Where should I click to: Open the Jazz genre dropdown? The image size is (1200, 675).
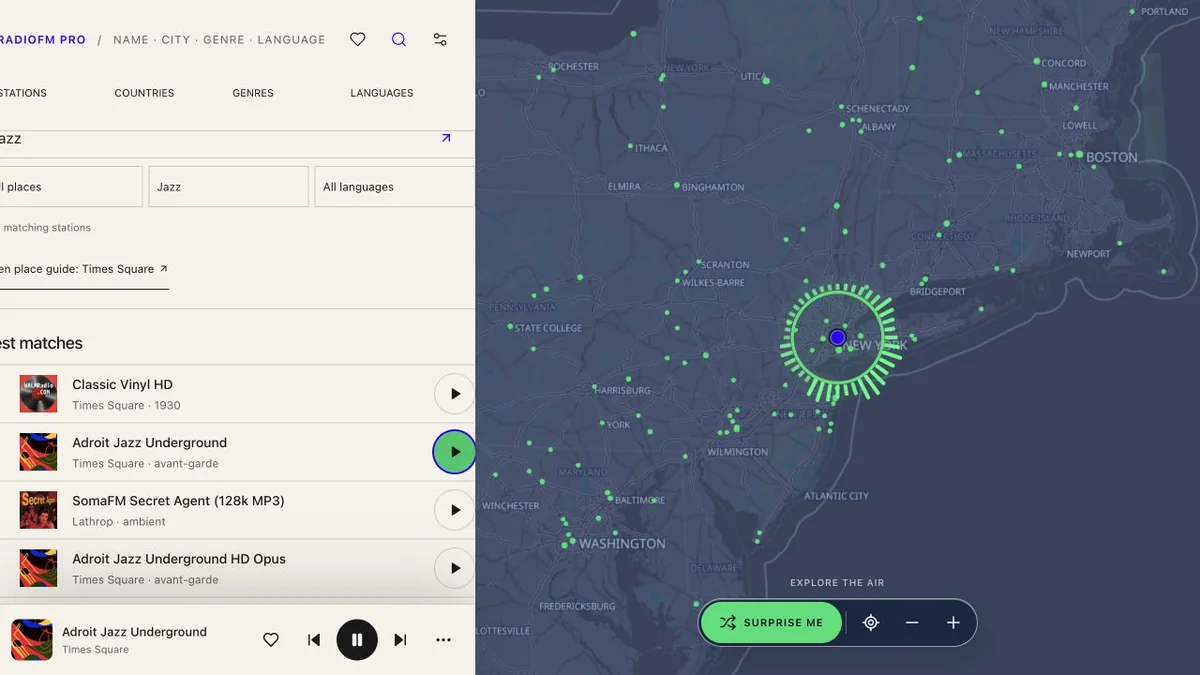pos(229,187)
